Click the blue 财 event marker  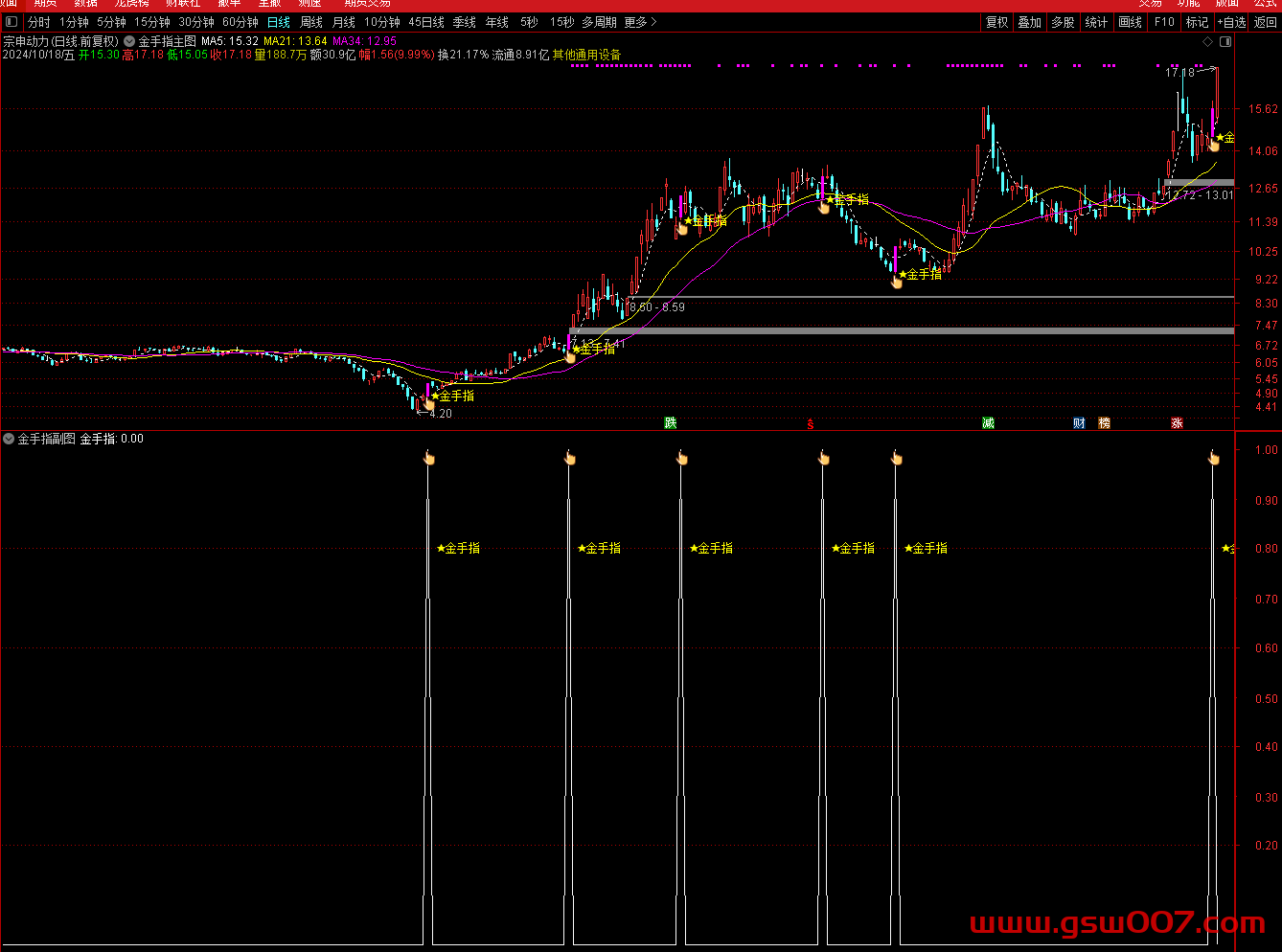(x=1079, y=422)
